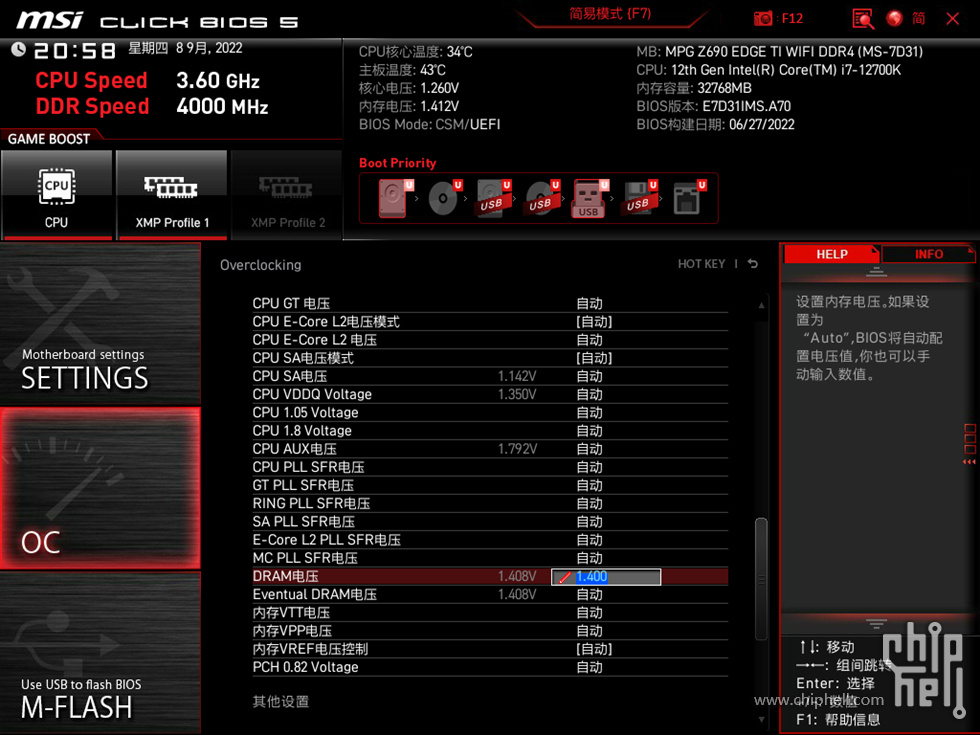Select the 内存VPP电压 row

(x=490, y=631)
